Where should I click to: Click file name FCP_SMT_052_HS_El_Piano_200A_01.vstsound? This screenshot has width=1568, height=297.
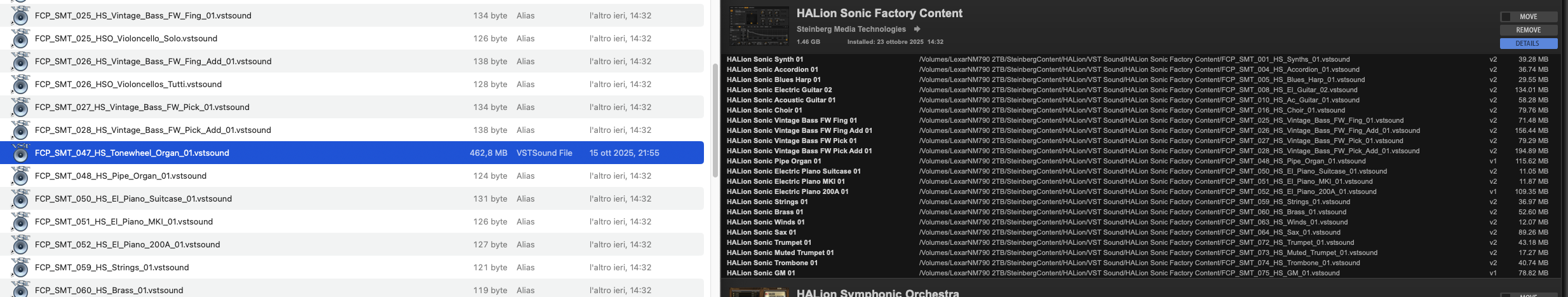click(x=128, y=244)
